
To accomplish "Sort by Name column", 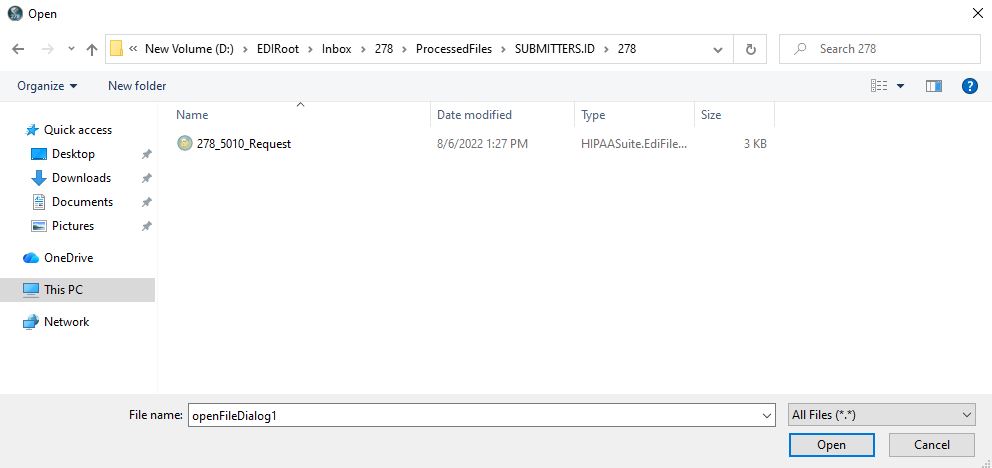I will tap(192, 115).
